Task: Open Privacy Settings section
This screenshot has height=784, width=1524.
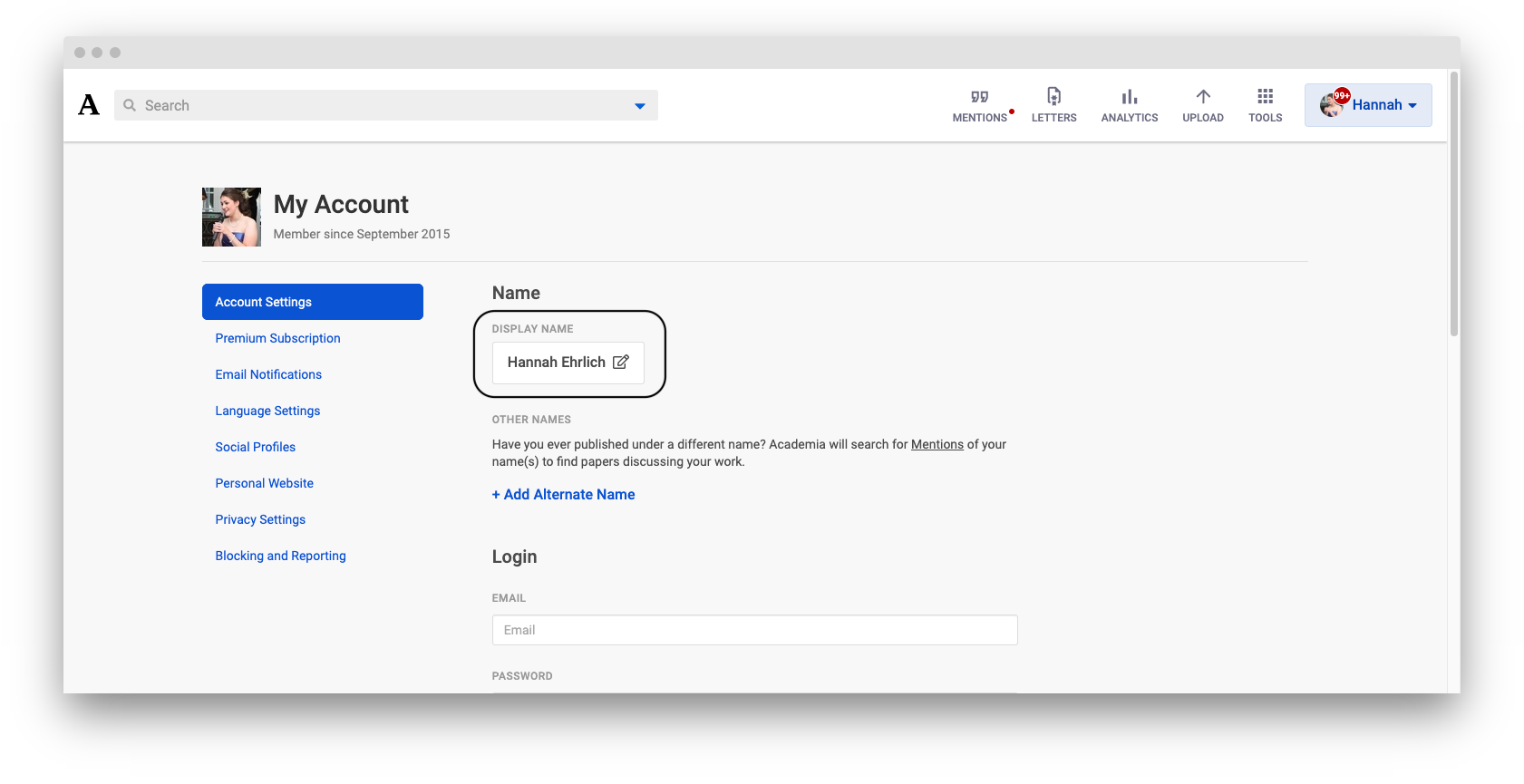Action: pos(260,519)
